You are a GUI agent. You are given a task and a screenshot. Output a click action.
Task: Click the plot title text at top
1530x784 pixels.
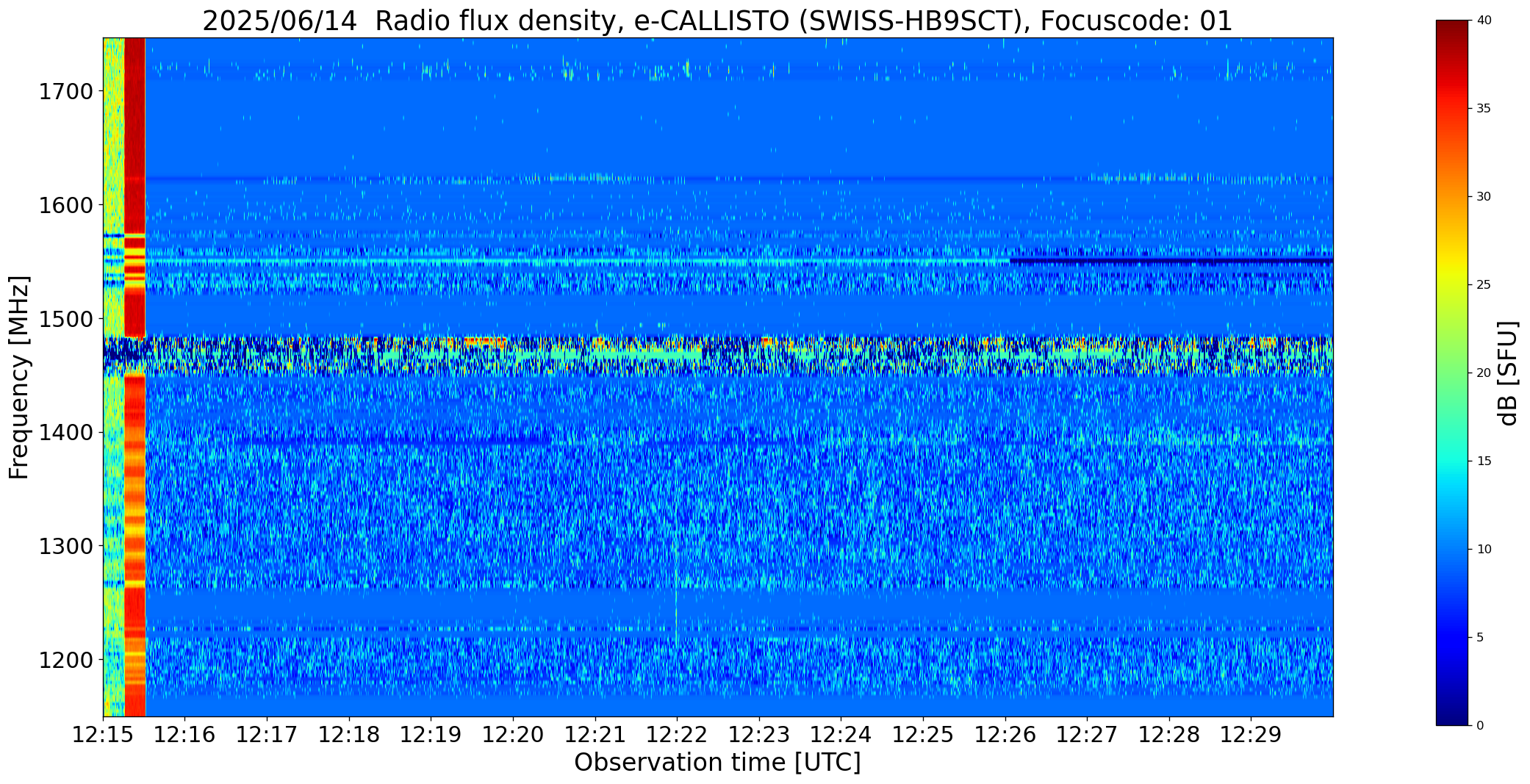click(x=717, y=21)
